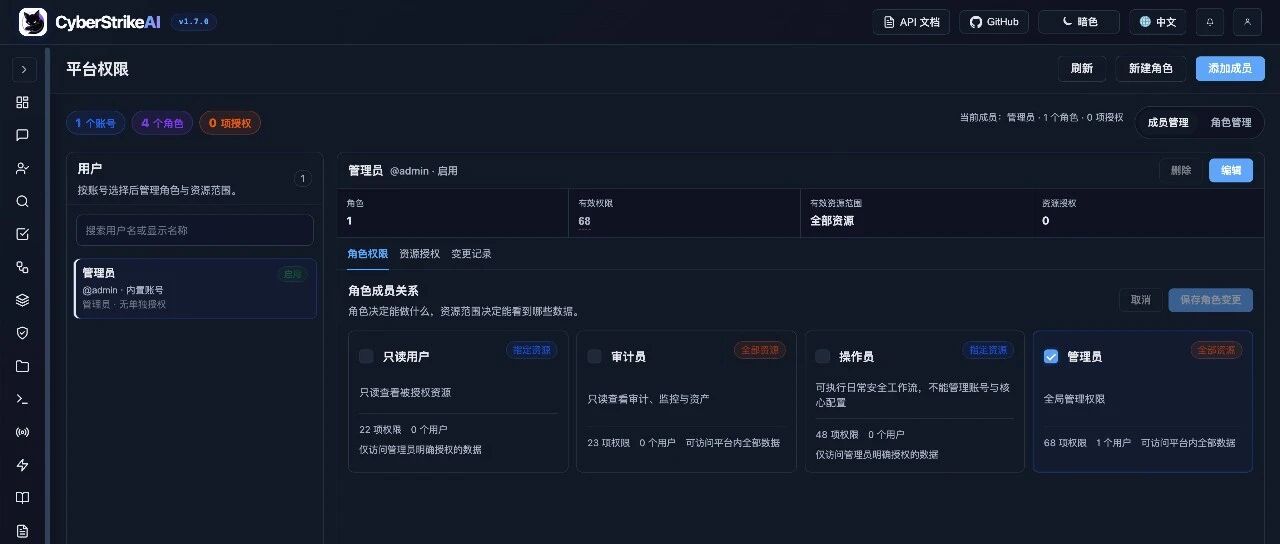Click the 全部资源 badge on the 审计员 card
1280x544 pixels.
click(760, 351)
